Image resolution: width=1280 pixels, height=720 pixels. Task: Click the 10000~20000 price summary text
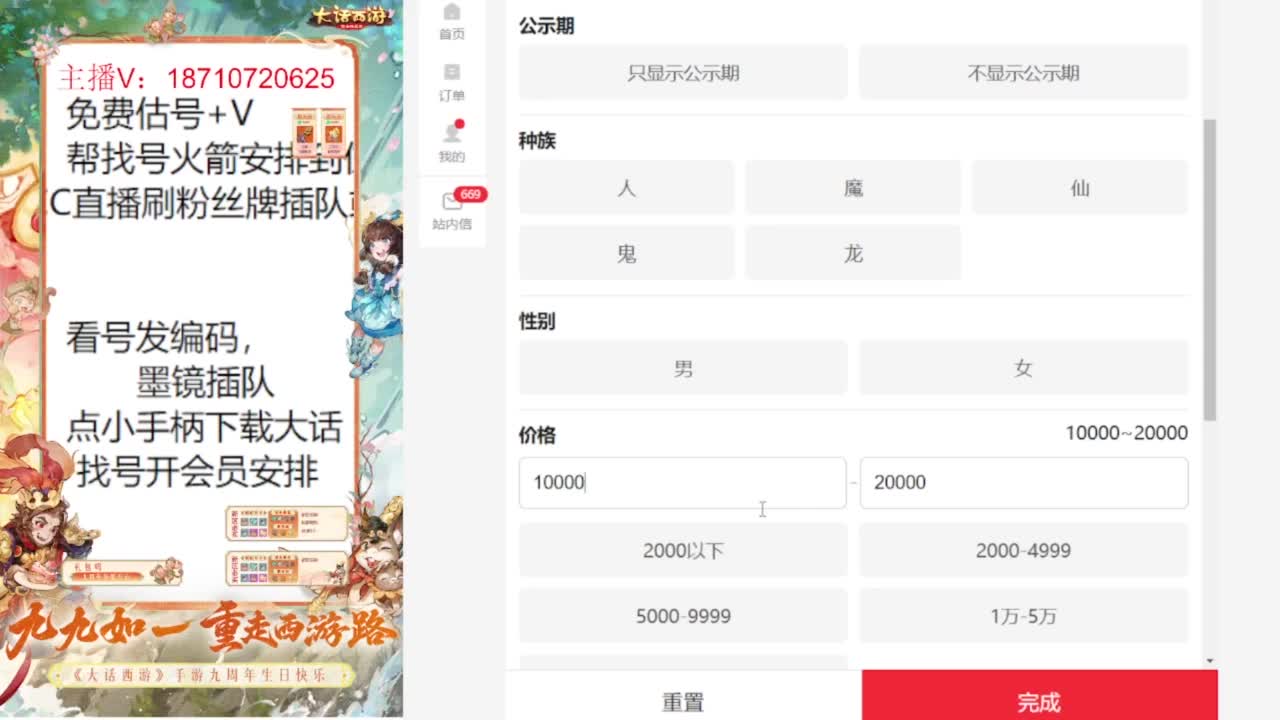1126,433
